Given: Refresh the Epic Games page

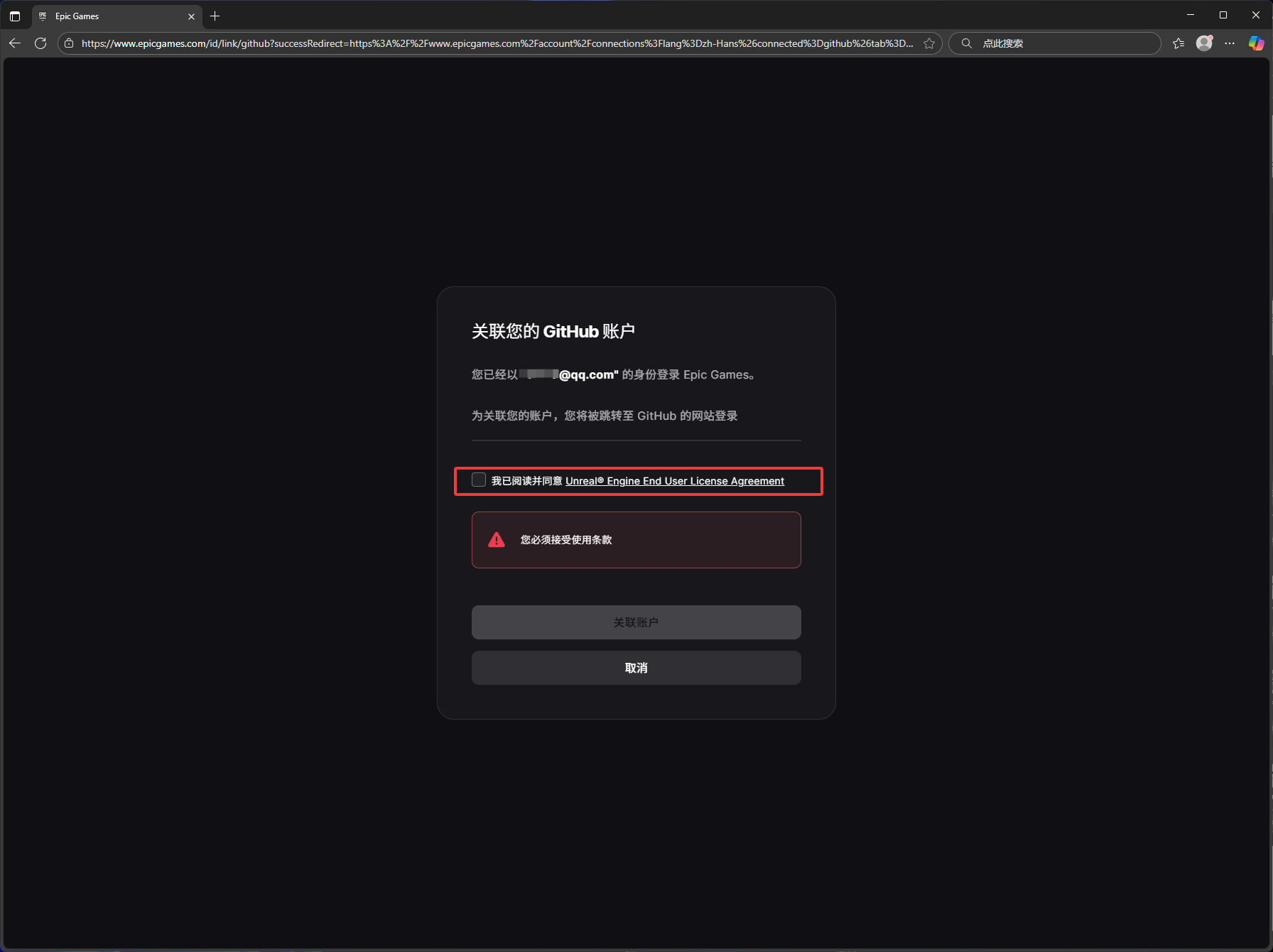Looking at the screenshot, I should point(40,43).
